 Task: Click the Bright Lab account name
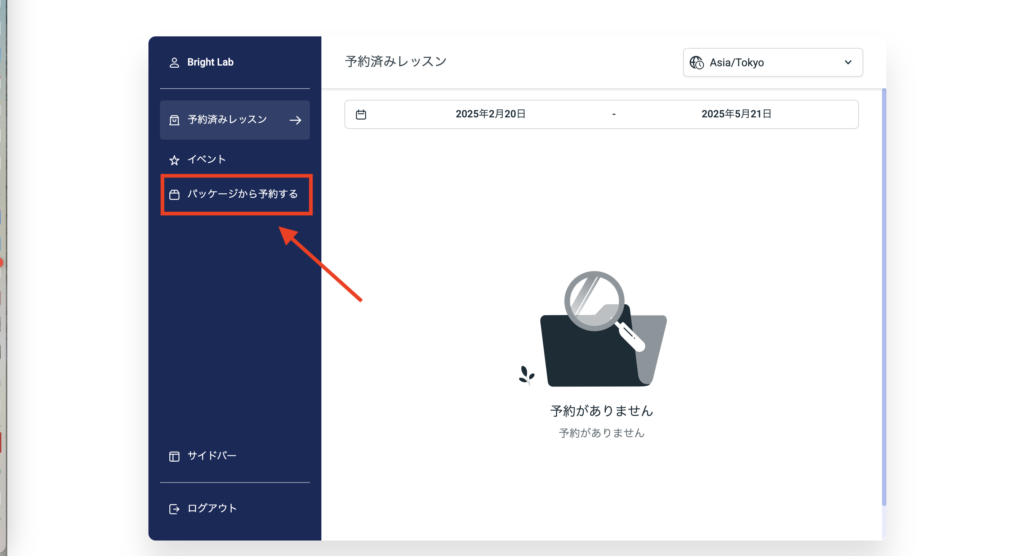click(x=210, y=63)
